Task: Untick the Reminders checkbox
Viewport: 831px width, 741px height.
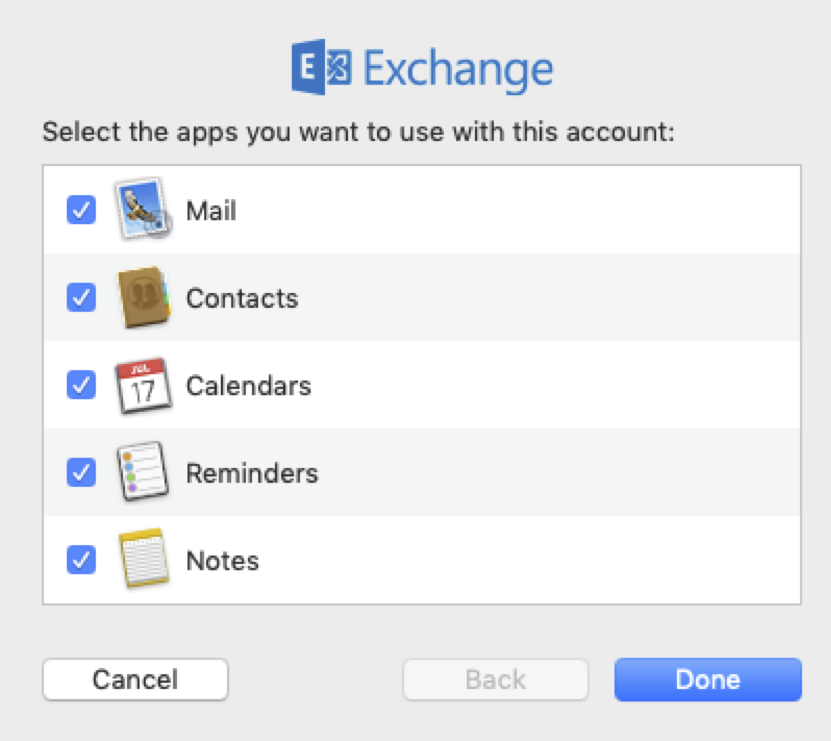Action: pos(81,472)
